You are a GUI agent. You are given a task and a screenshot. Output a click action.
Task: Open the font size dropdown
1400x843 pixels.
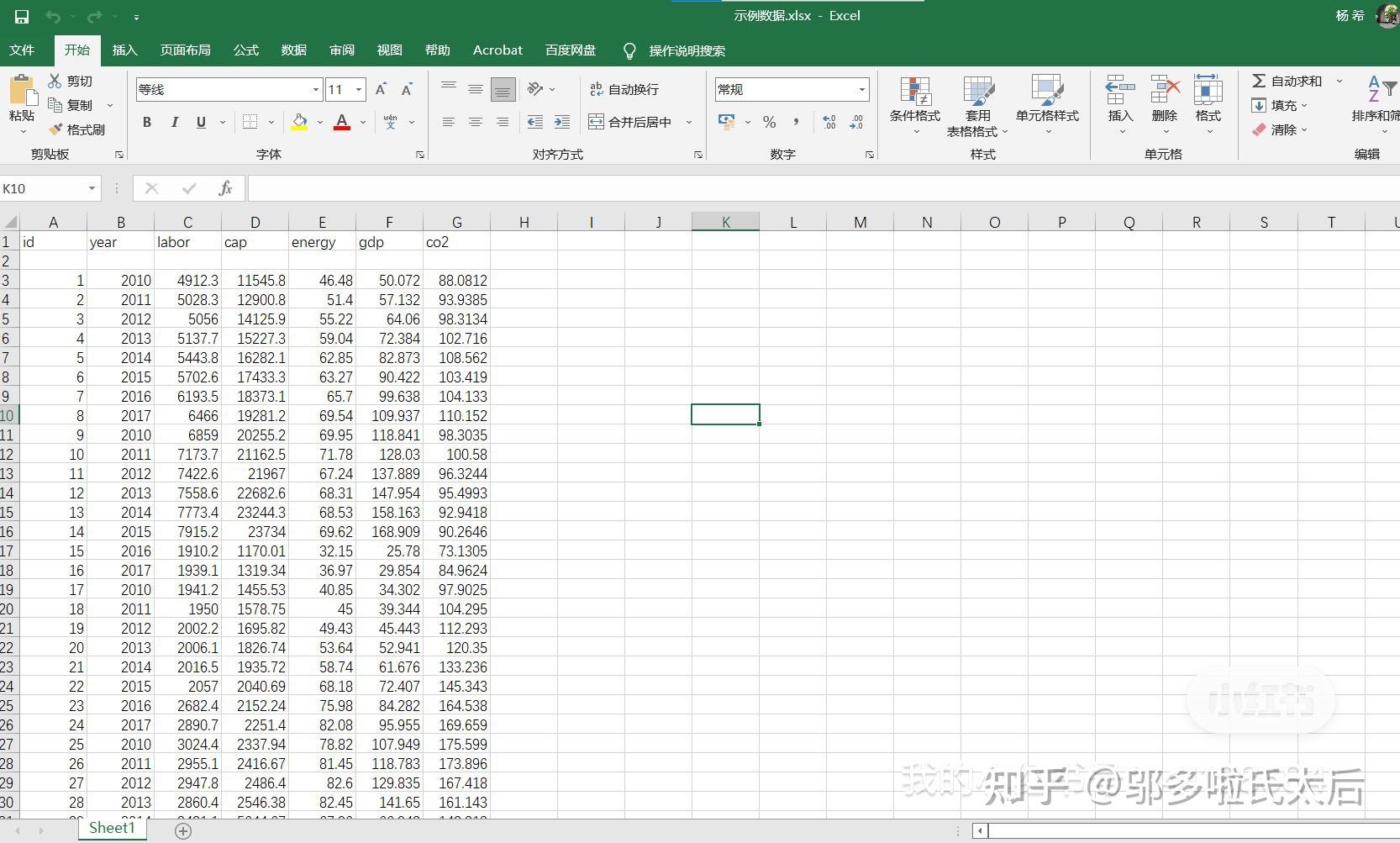(x=359, y=89)
